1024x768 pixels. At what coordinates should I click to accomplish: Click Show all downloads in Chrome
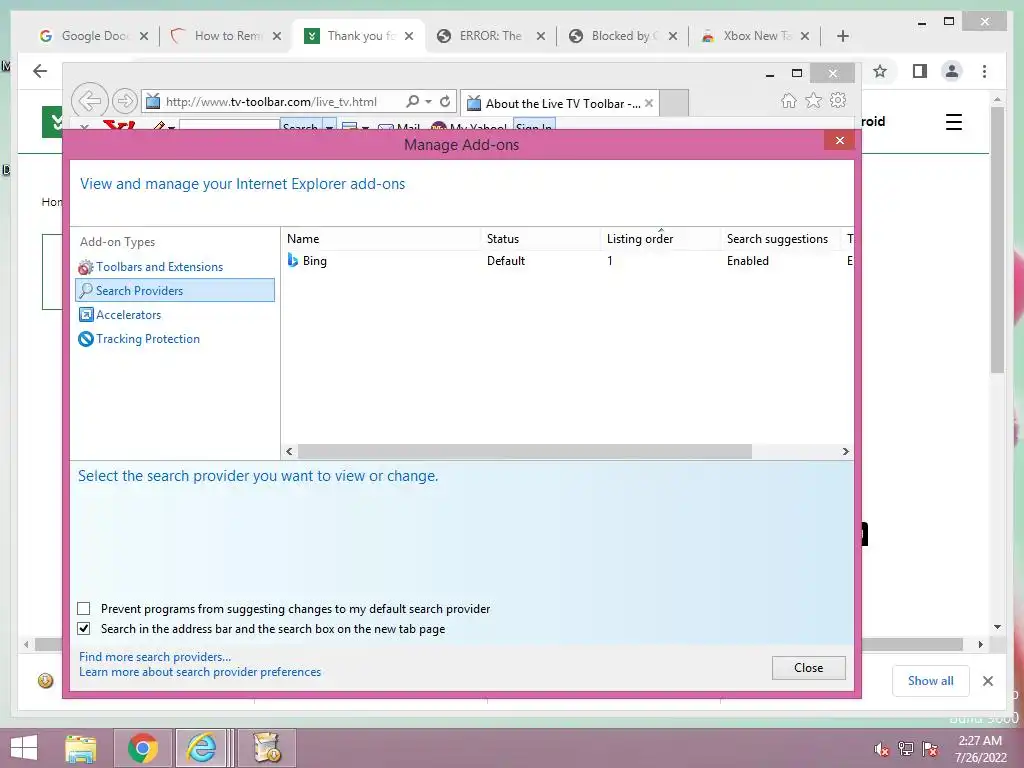[931, 680]
